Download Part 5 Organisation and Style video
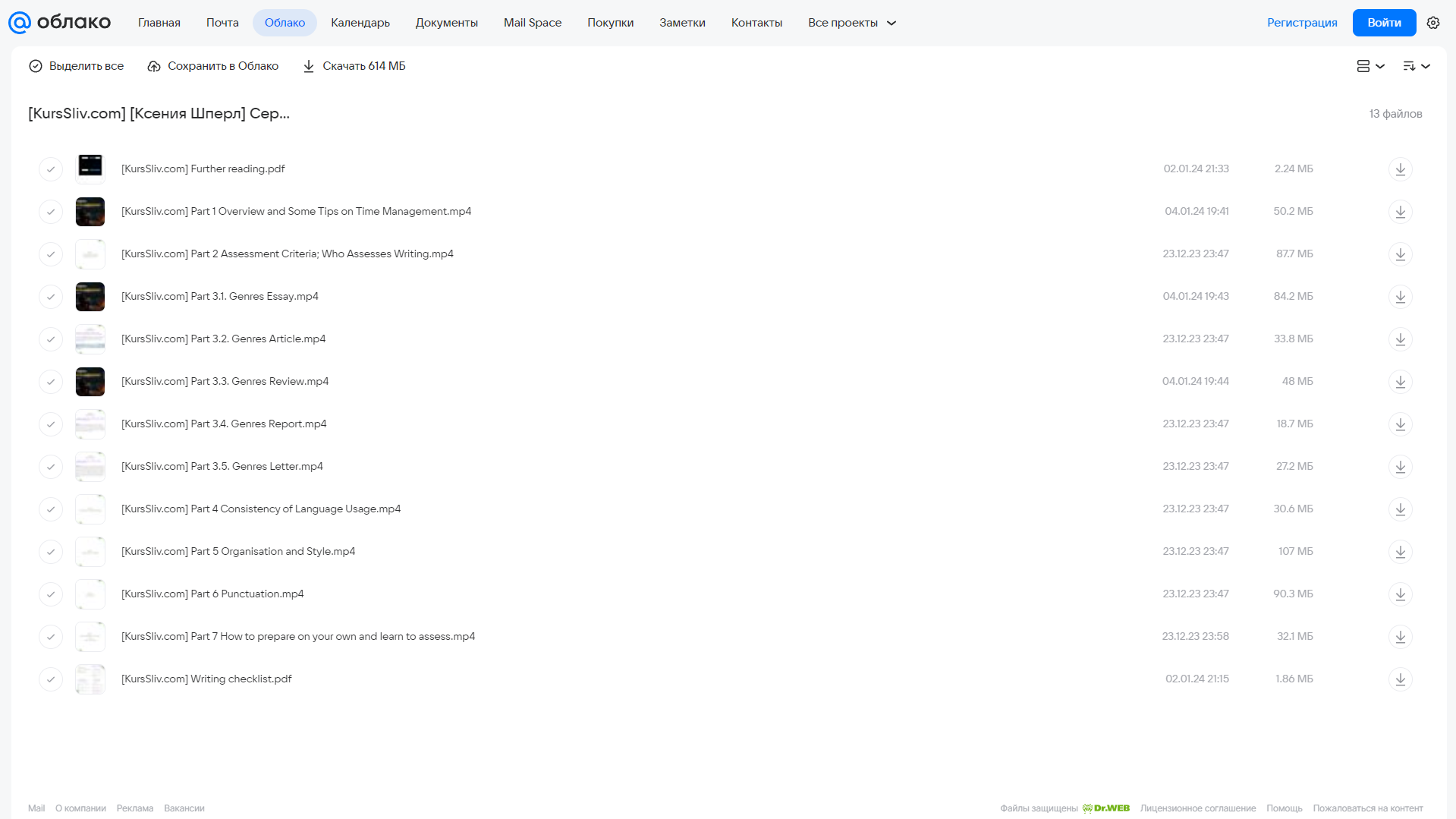 tap(1400, 551)
